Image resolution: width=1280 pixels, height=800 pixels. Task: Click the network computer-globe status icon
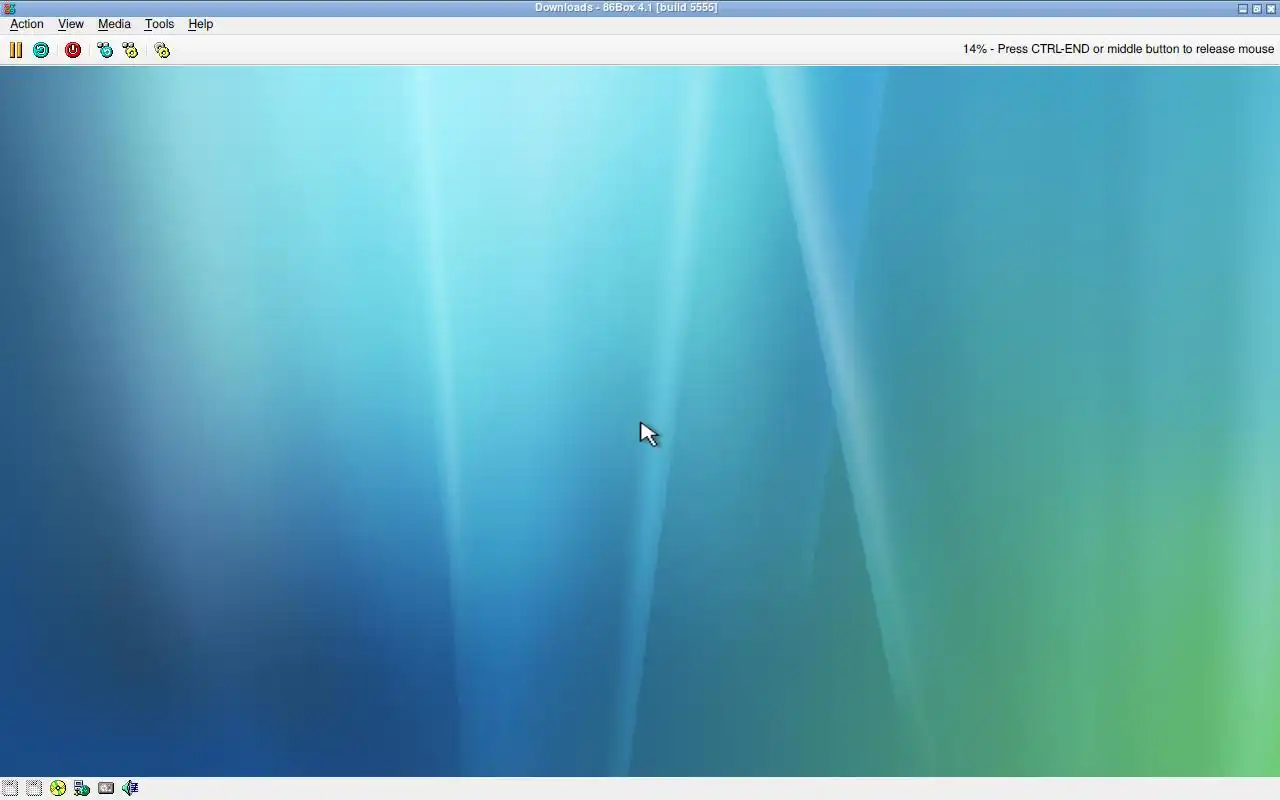(x=82, y=788)
